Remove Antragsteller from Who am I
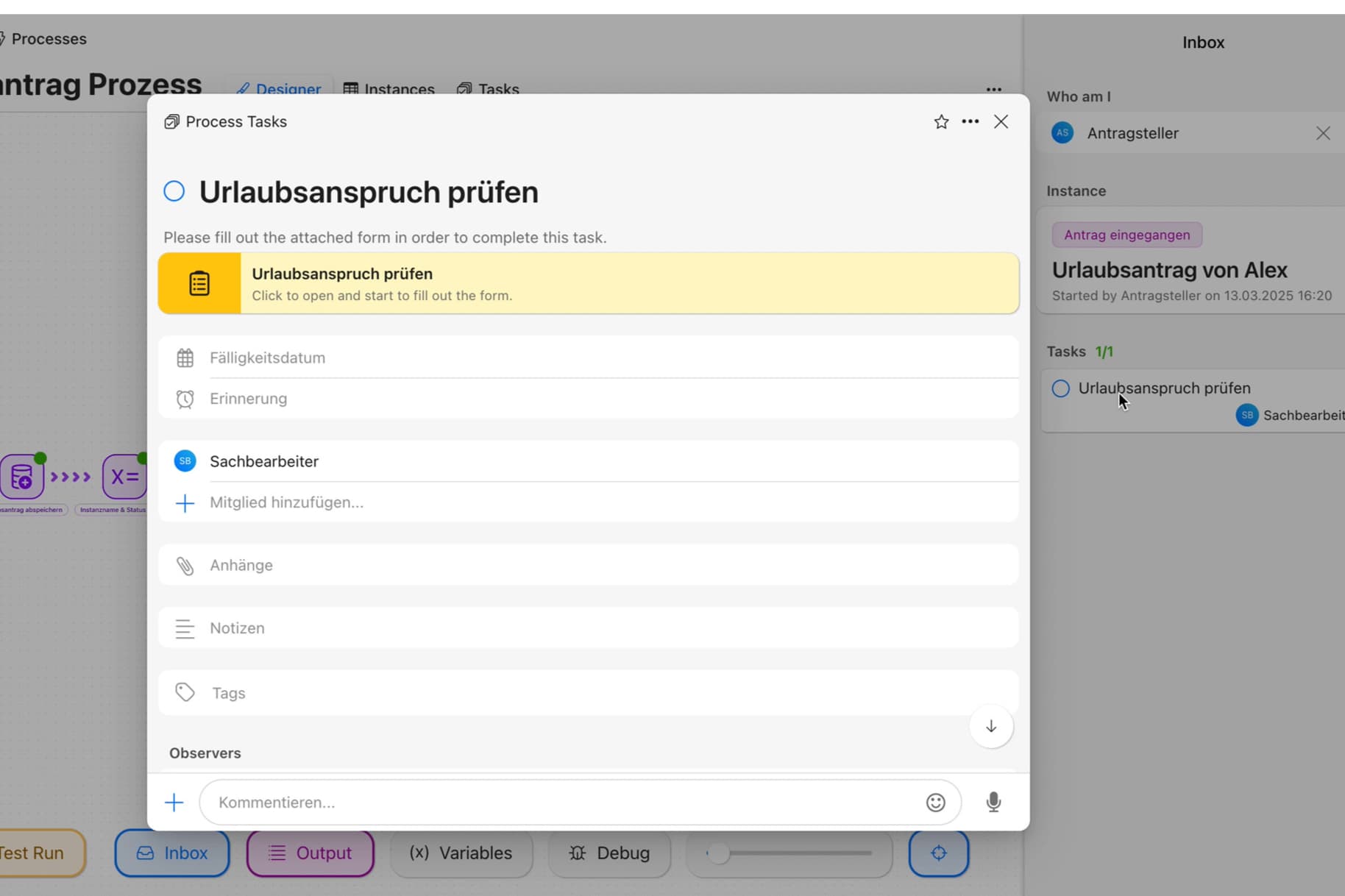The width and height of the screenshot is (1345, 896). pyautogui.click(x=1322, y=133)
